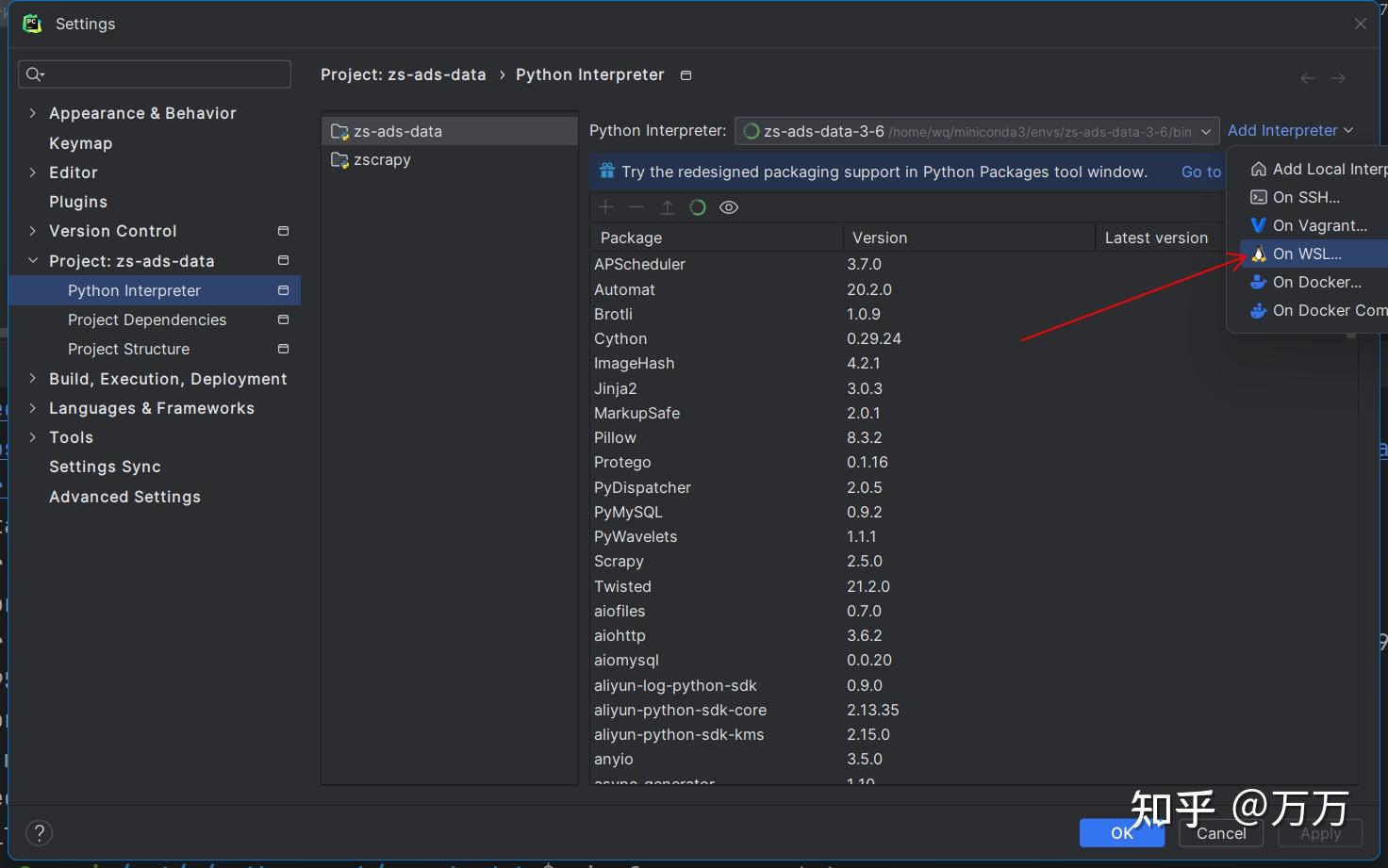Expand the Editor settings section
1388x868 pixels.
click(x=33, y=172)
